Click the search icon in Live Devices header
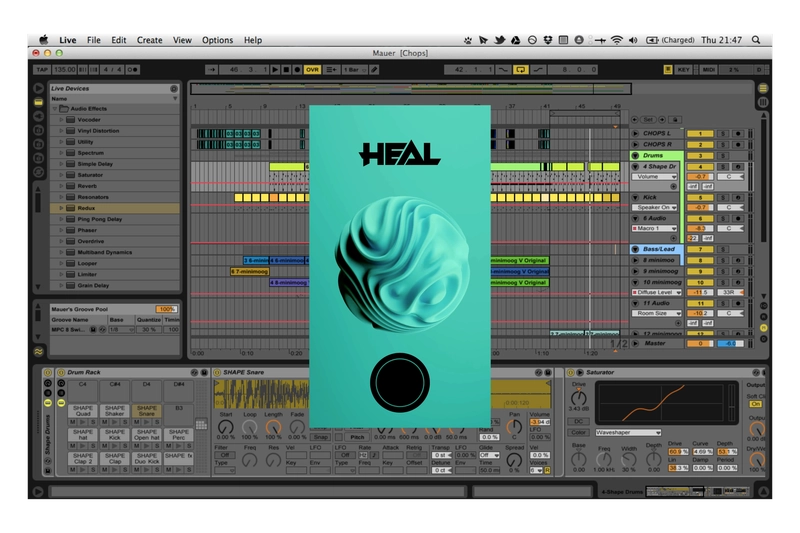The image size is (800, 533). pos(173,88)
